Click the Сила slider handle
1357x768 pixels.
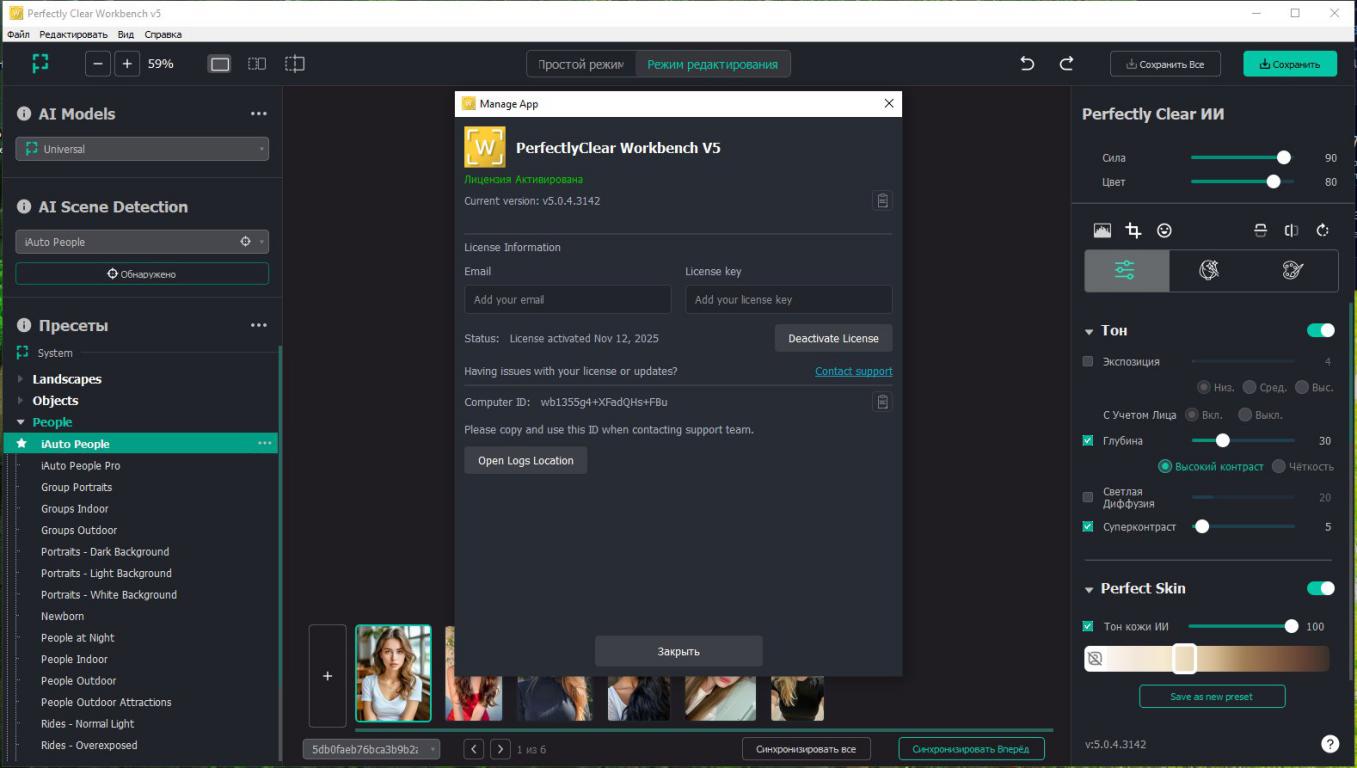coord(1284,158)
